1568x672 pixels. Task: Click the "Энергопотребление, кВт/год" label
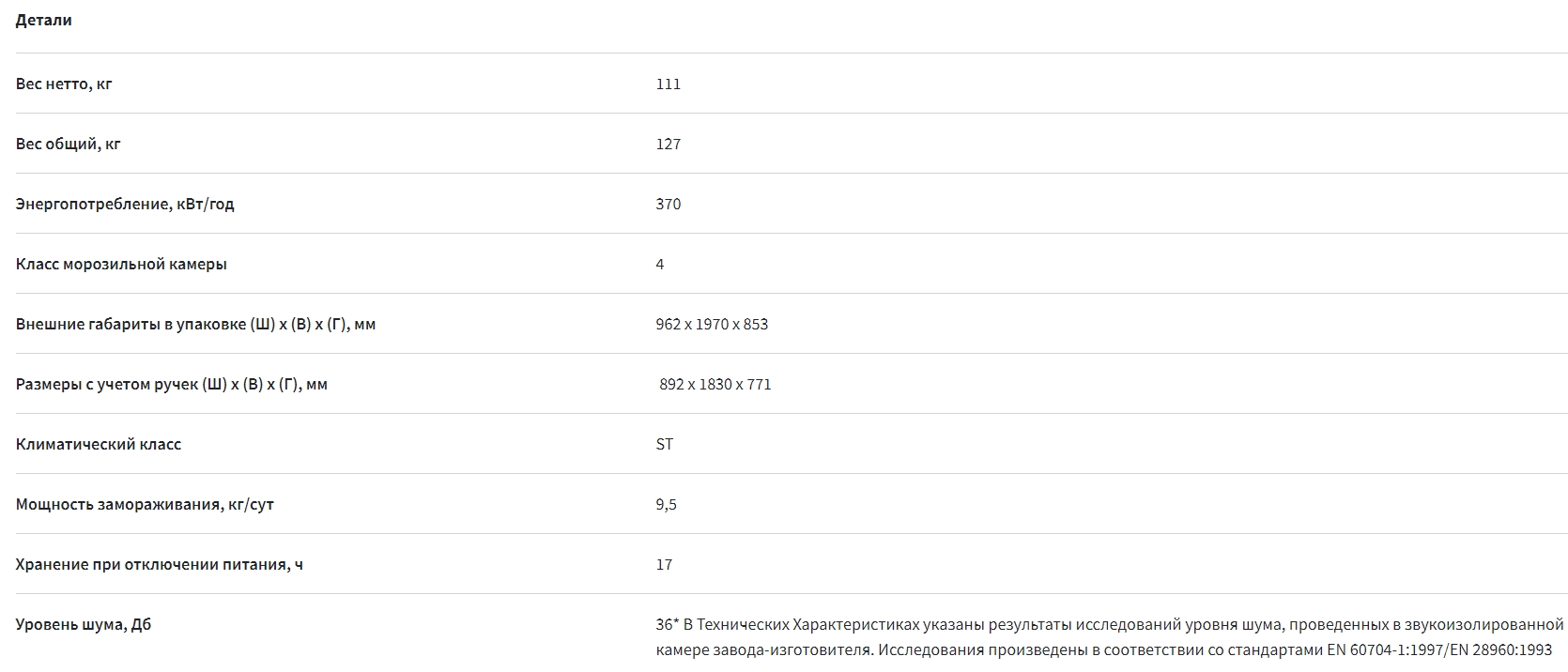[x=125, y=205]
